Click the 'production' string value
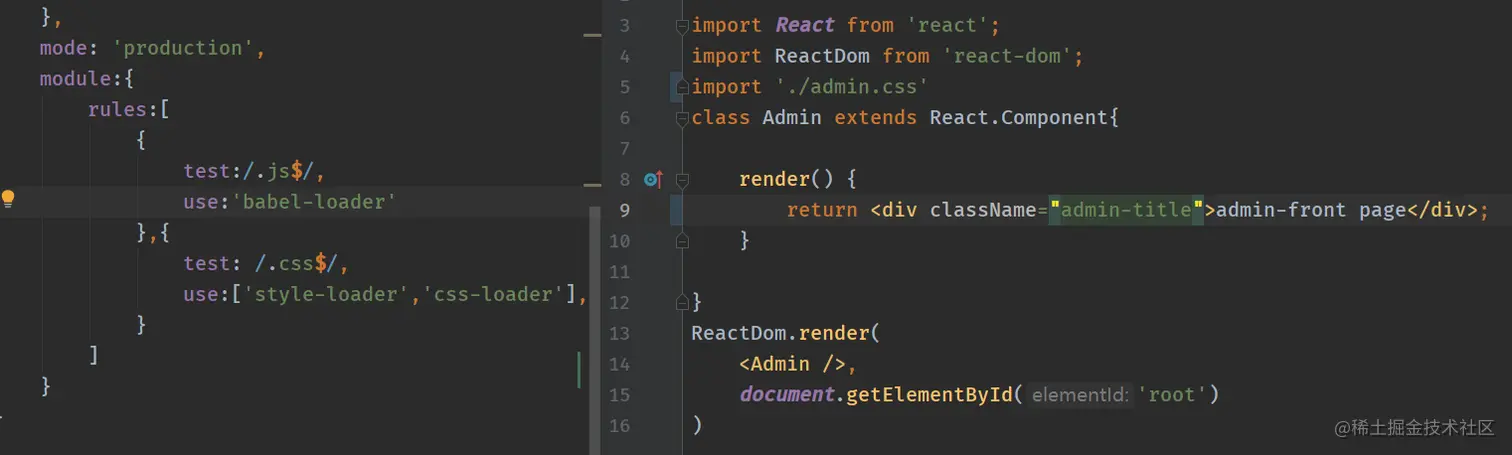The width and height of the screenshot is (1512, 455). point(184,48)
